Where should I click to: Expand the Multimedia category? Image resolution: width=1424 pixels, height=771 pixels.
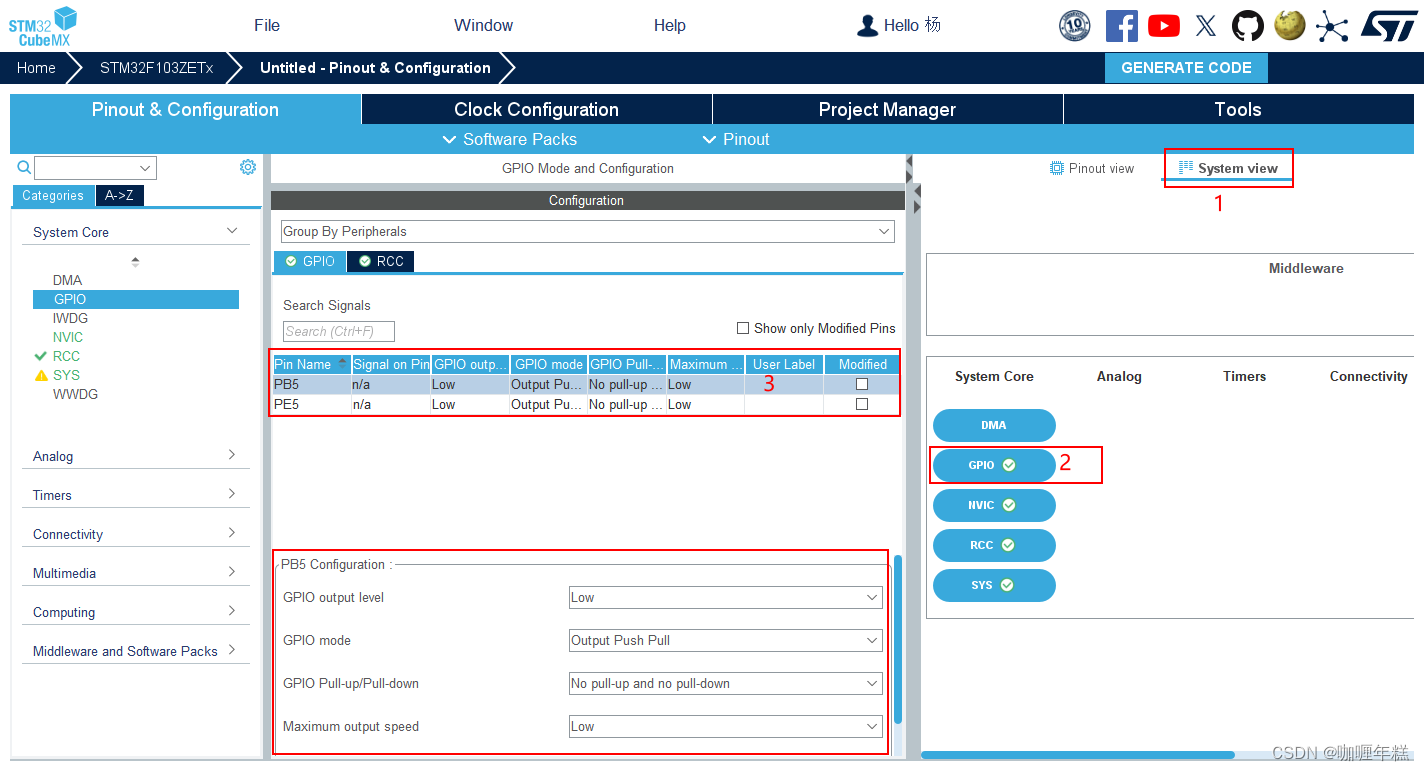[135, 573]
